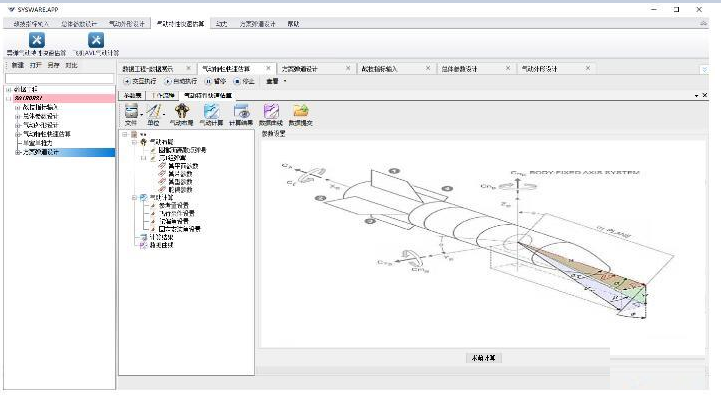Close the active 气动特性快速估算 document tab
721x397 pixels.
pyautogui.click(x=269, y=68)
